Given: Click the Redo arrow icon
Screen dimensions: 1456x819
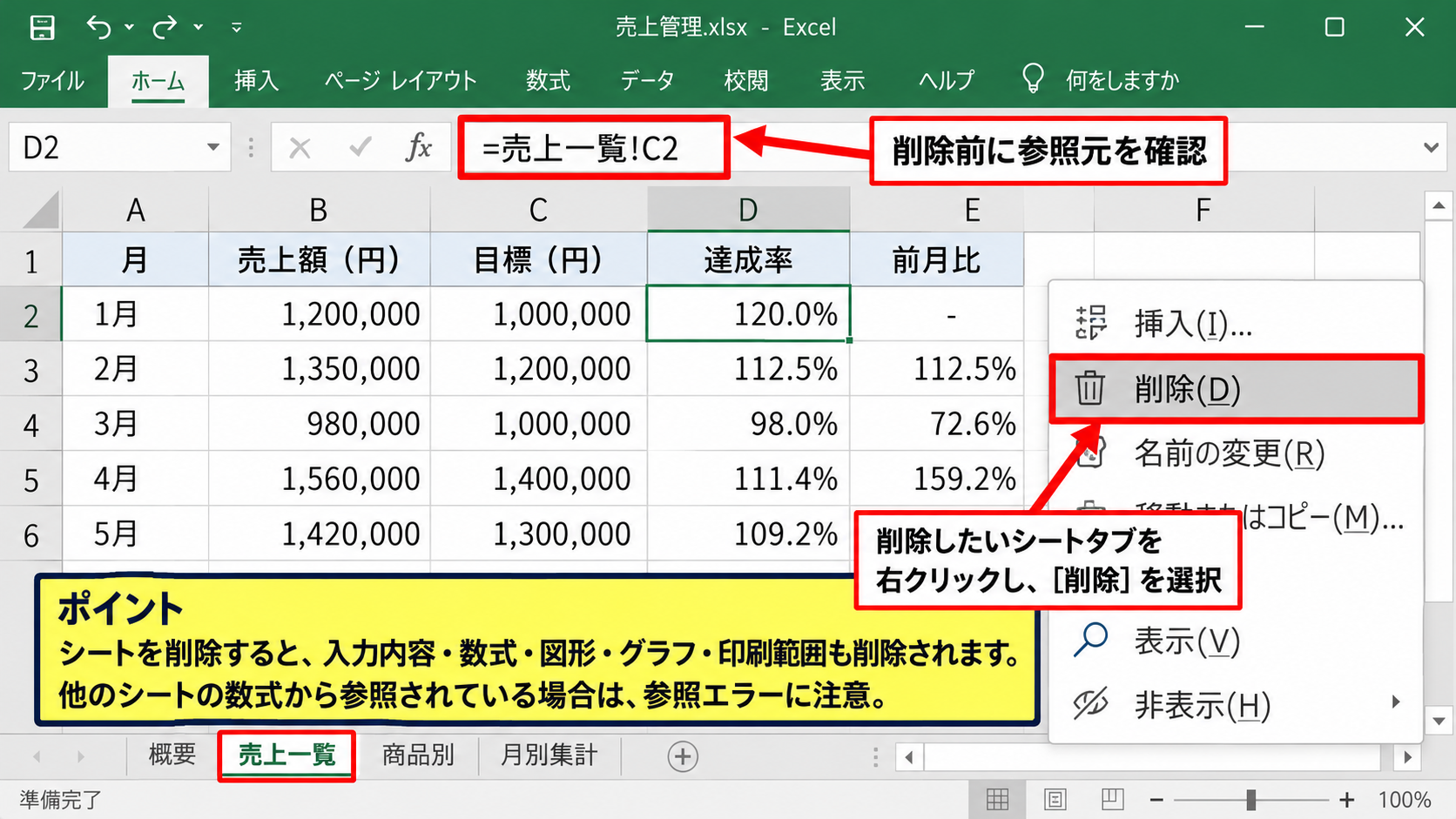Looking at the screenshot, I should (164, 28).
